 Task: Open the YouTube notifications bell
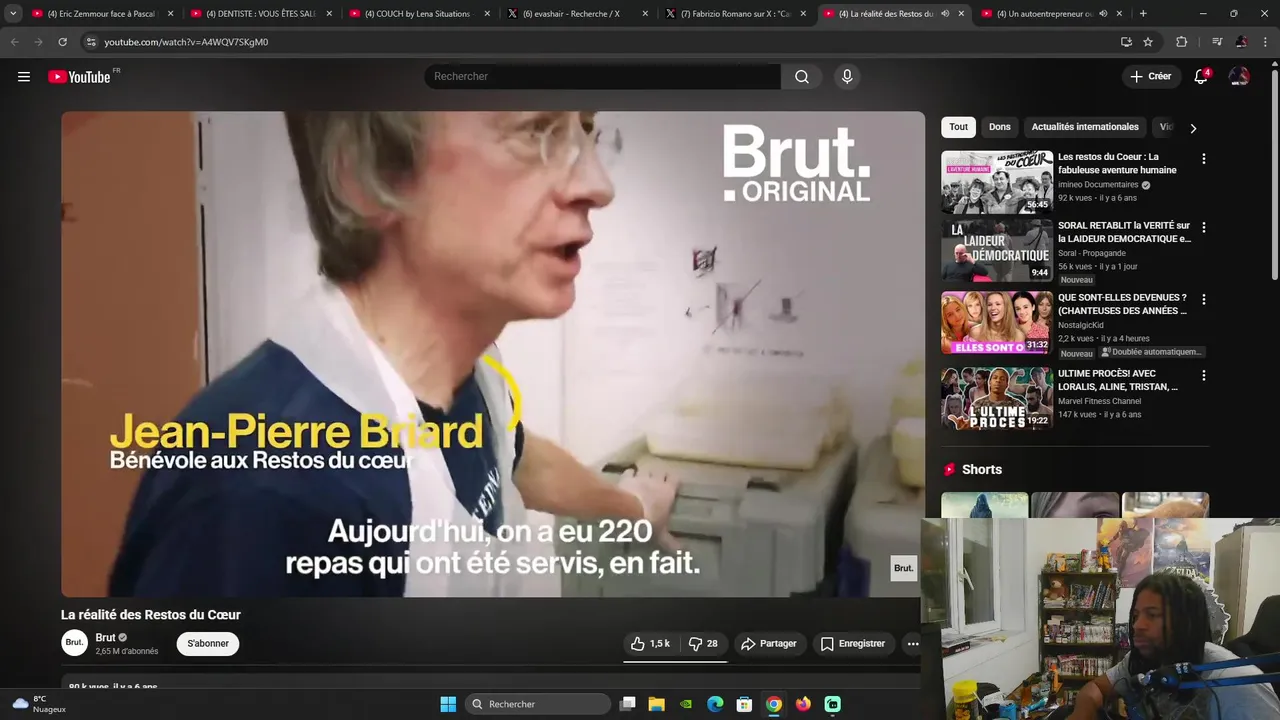[x=1201, y=77]
